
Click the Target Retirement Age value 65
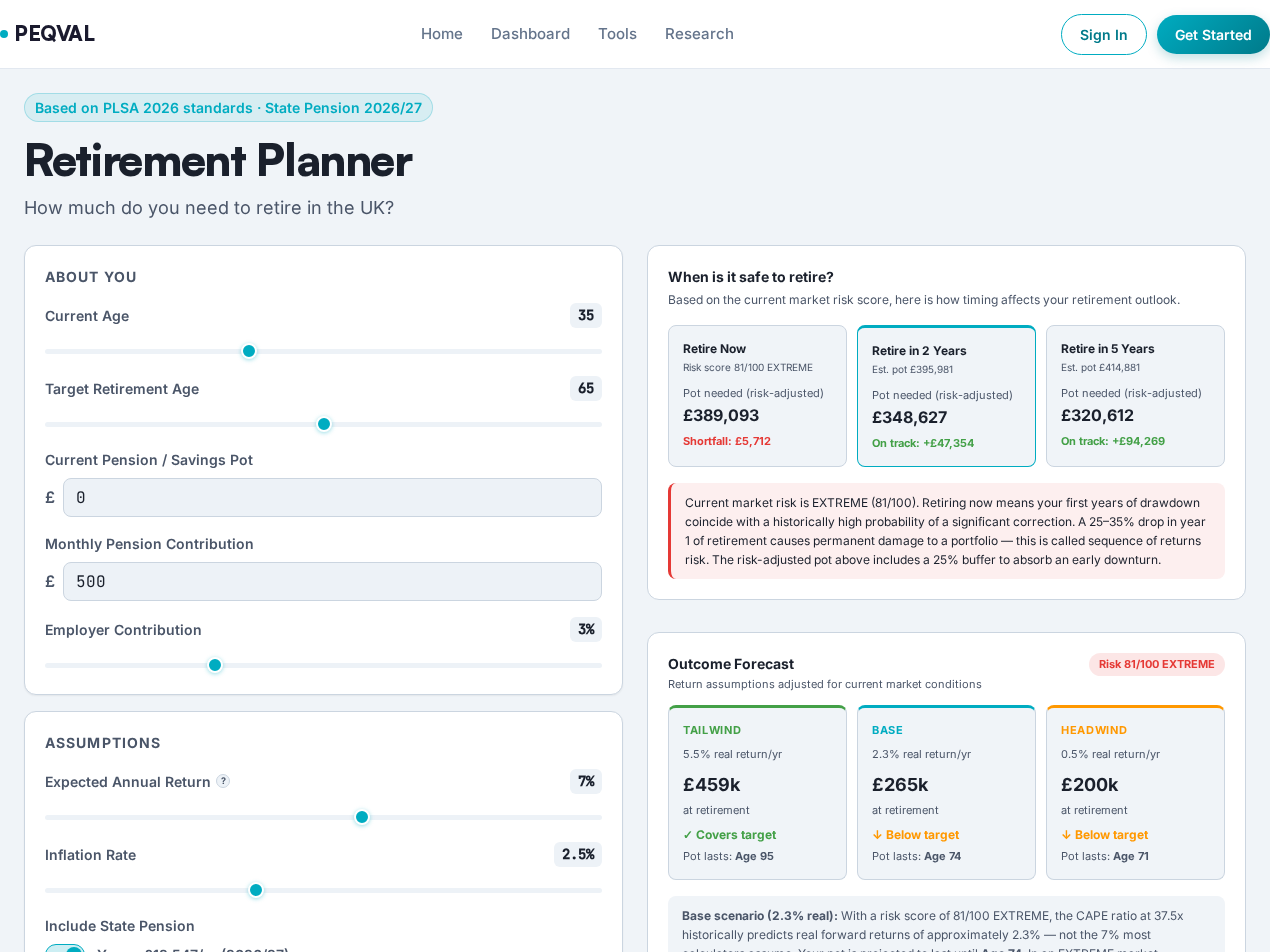point(586,389)
